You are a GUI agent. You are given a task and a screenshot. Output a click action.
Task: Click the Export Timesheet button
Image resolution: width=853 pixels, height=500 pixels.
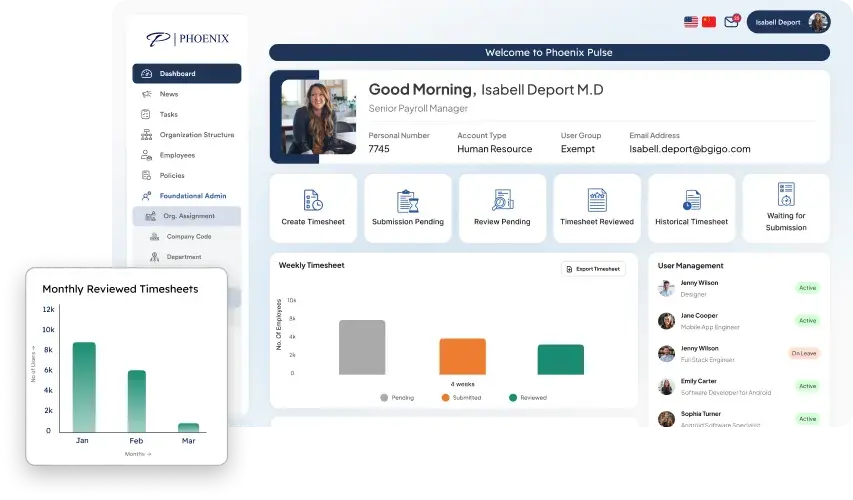point(594,269)
